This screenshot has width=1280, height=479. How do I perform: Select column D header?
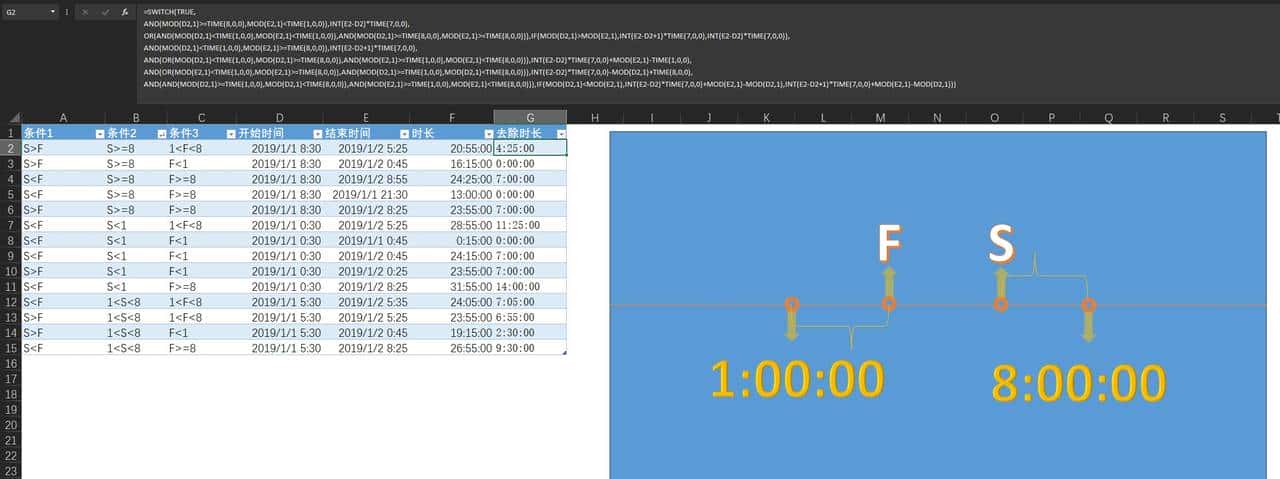279,118
